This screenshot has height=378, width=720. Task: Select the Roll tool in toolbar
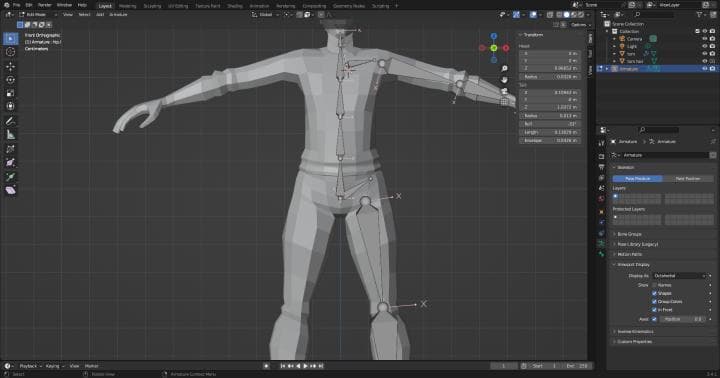click(10, 149)
